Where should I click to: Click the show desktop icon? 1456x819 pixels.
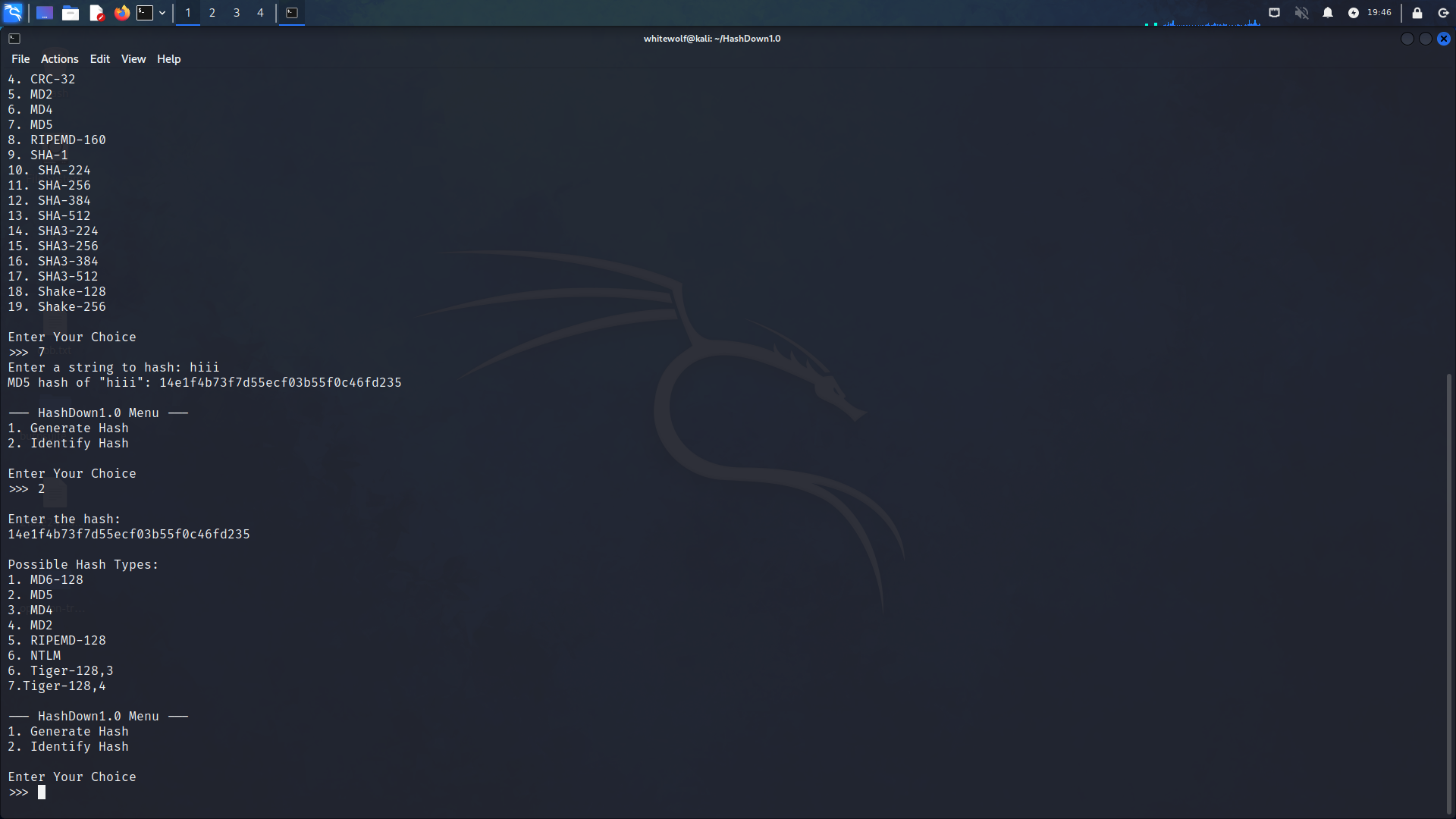click(x=44, y=12)
